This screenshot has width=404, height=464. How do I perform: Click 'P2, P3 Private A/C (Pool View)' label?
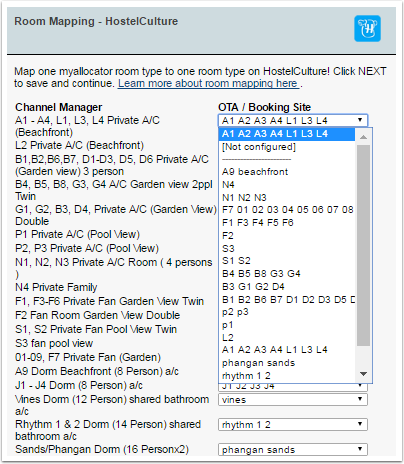click(x=87, y=248)
